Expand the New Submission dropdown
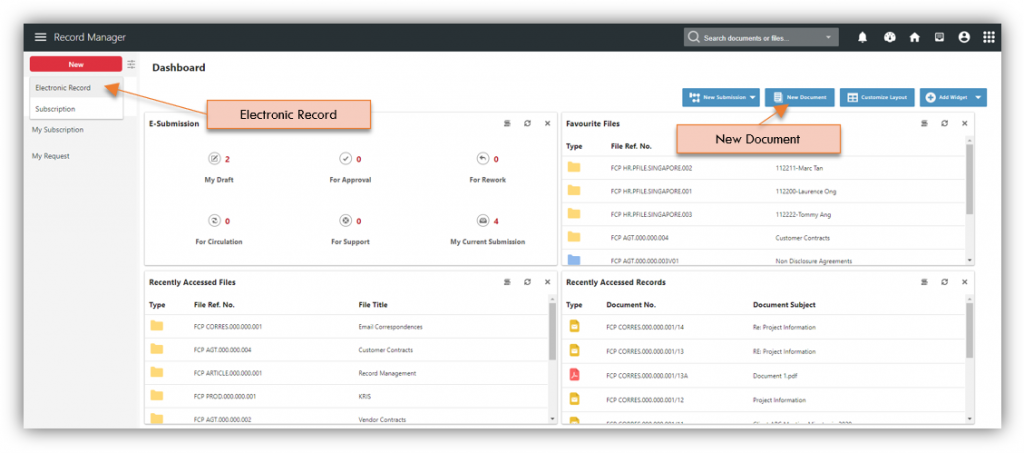Screen dimensions: 1024x453 point(753,97)
